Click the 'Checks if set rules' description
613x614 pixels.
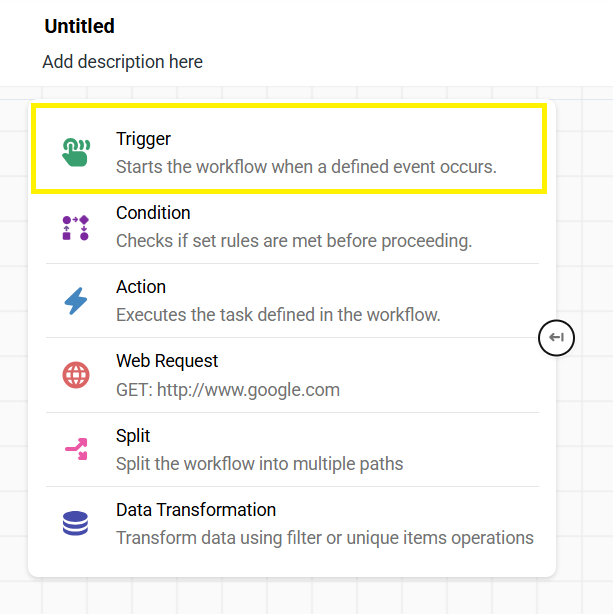[294, 241]
